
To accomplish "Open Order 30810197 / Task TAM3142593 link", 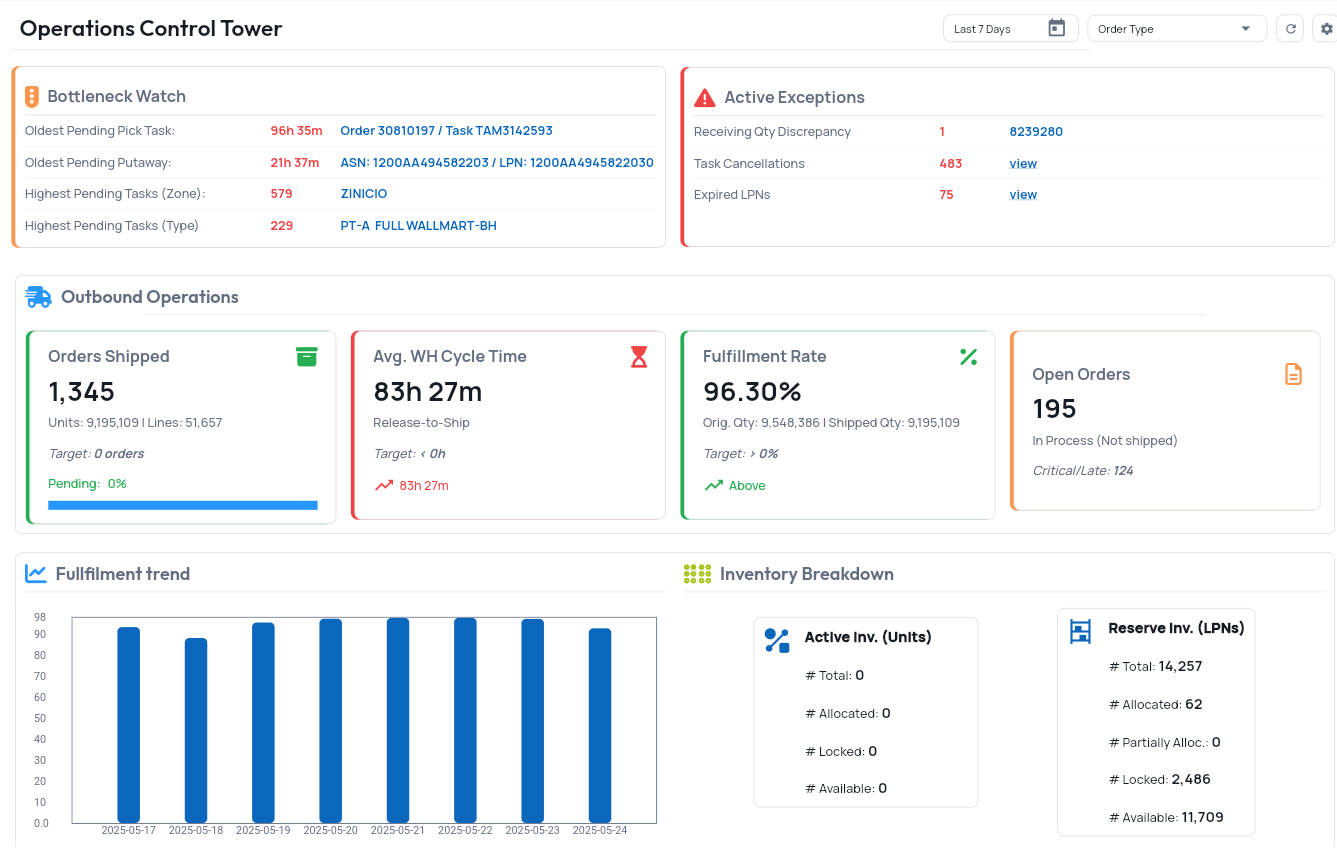I will click(446, 131).
